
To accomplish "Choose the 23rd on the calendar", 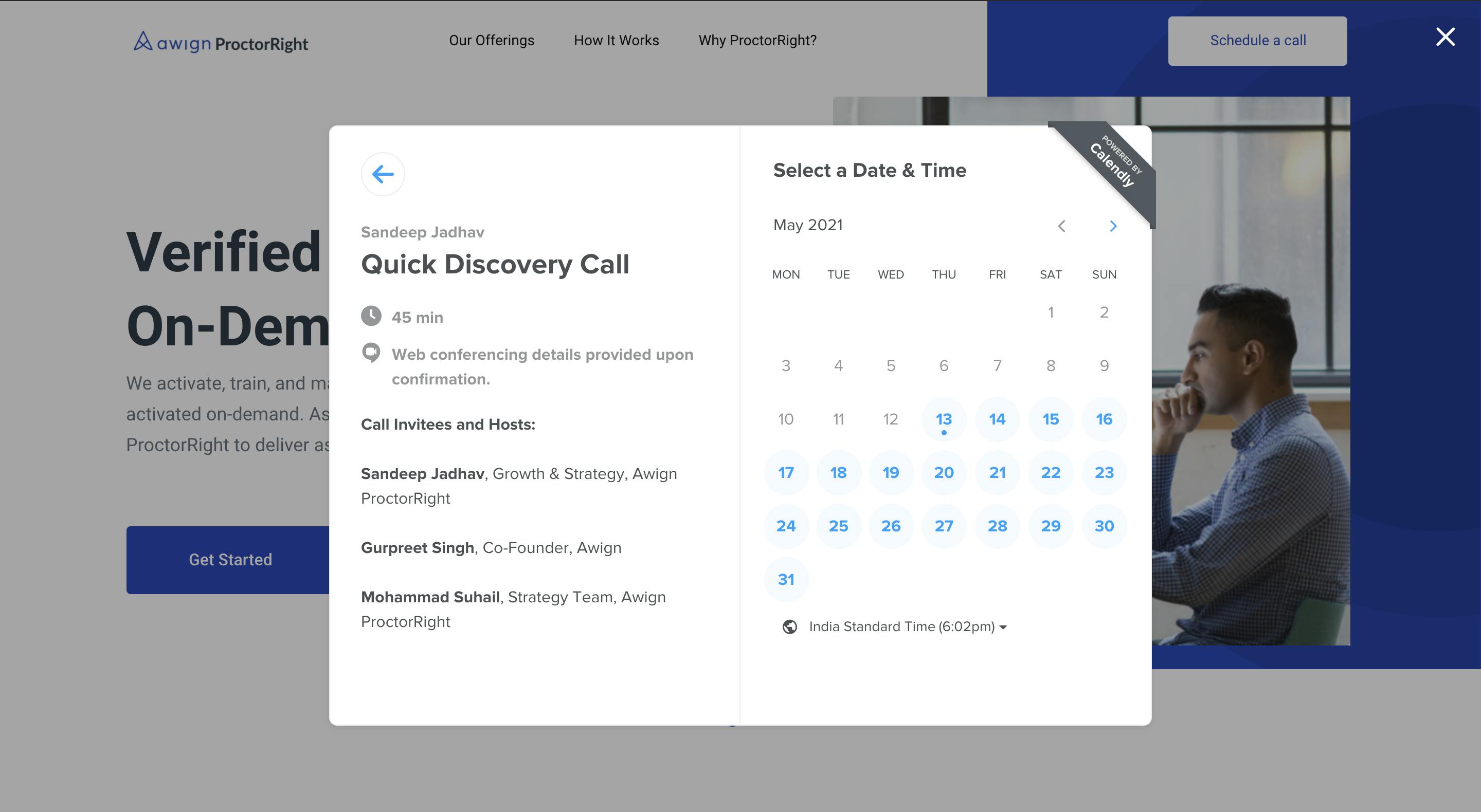I will (1104, 472).
